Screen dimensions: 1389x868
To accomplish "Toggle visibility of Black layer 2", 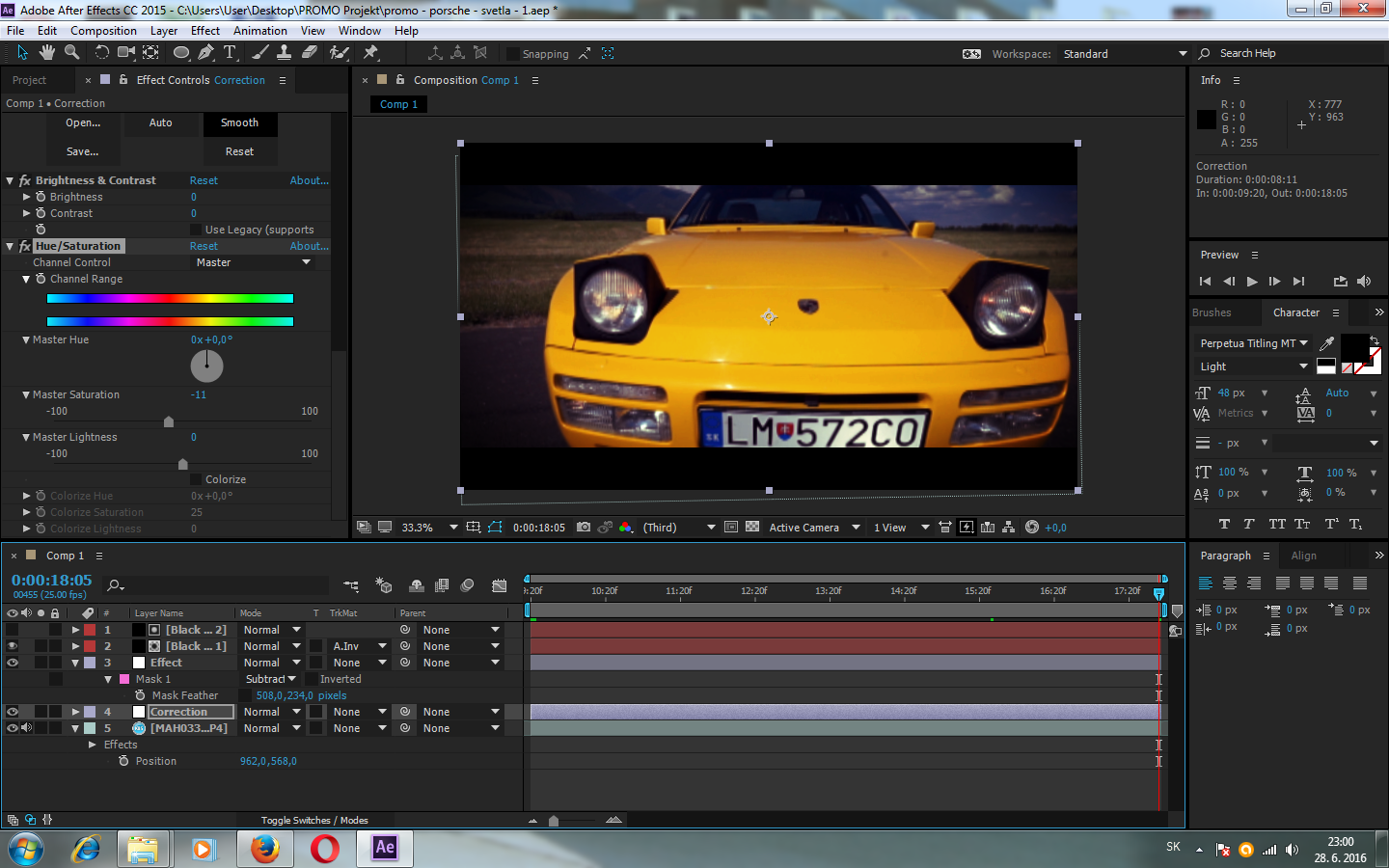I will [13, 630].
